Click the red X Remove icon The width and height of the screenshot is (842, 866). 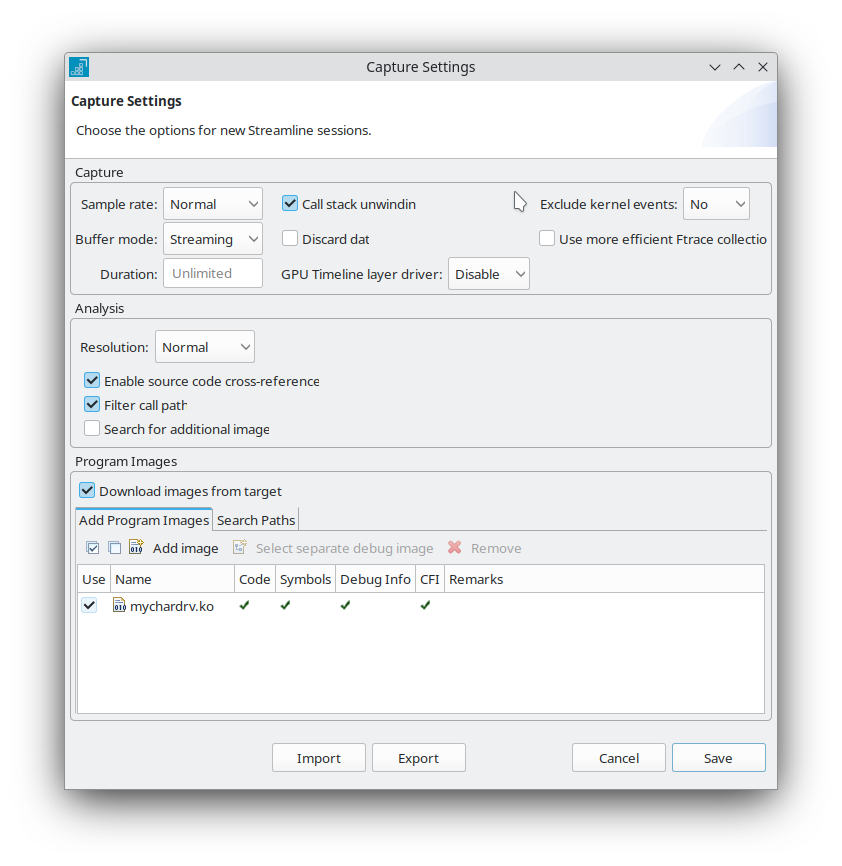456,548
